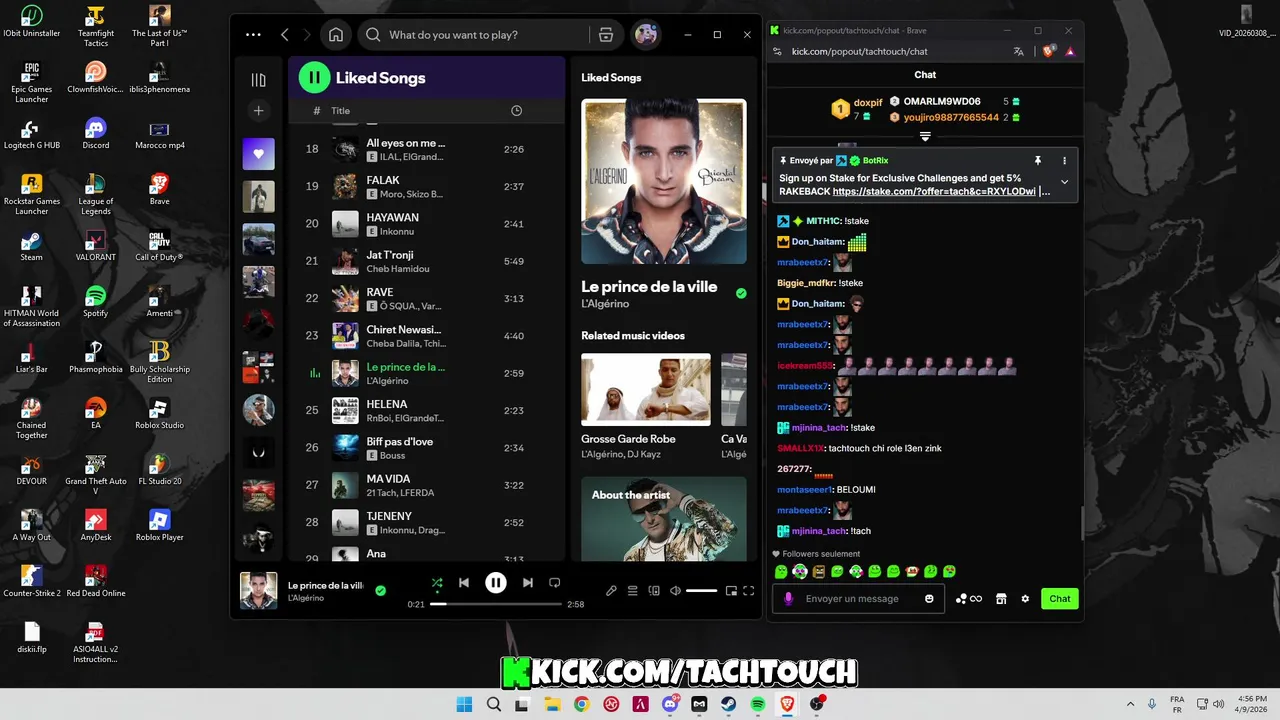
Task: Pause playback in bottom player bar
Action: 496,583
